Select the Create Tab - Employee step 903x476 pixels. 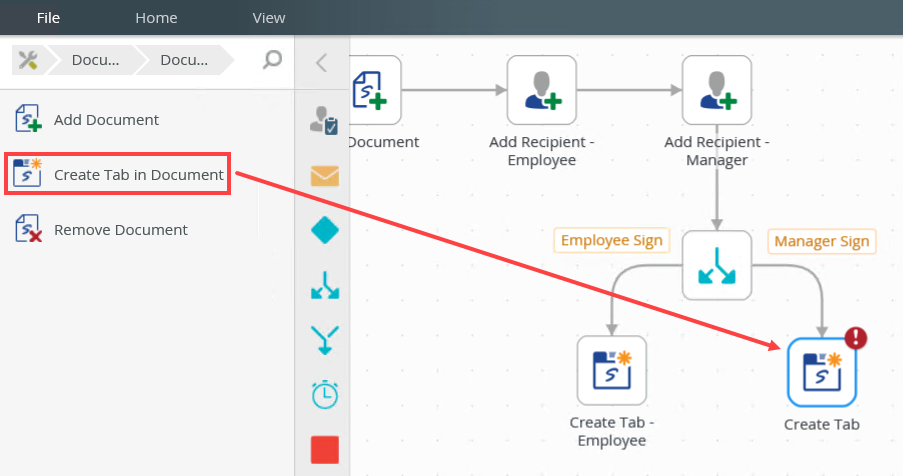point(612,371)
